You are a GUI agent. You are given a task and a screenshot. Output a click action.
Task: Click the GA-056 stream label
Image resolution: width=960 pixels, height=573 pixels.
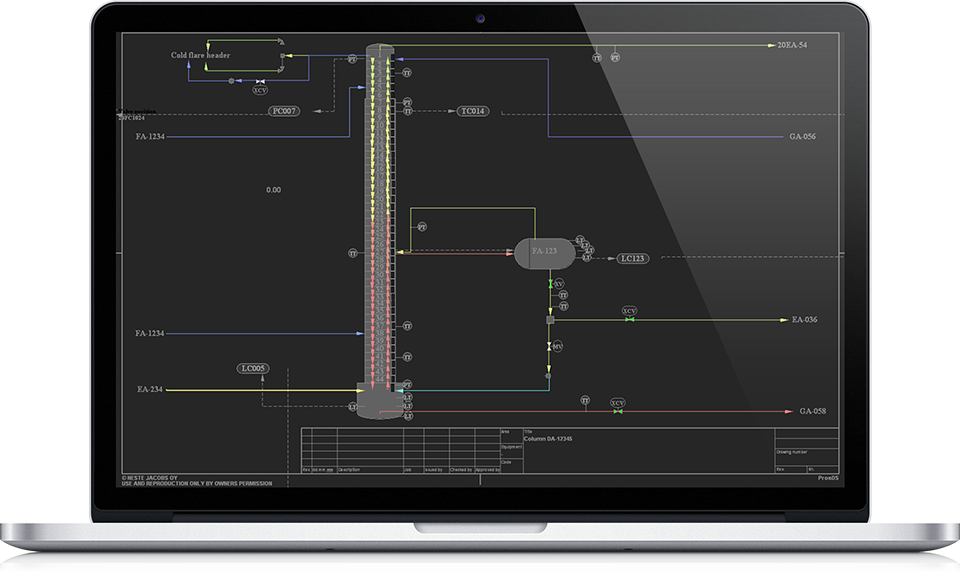tap(802, 136)
